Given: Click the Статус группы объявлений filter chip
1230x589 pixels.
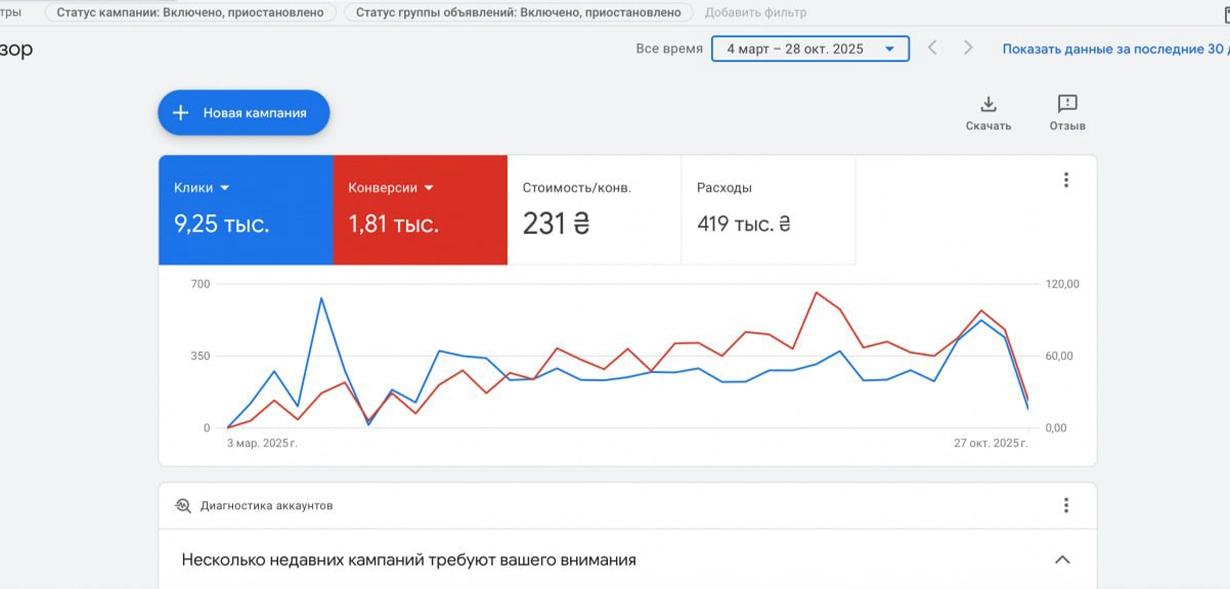Looking at the screenshot, I should [x=518, y=13].
